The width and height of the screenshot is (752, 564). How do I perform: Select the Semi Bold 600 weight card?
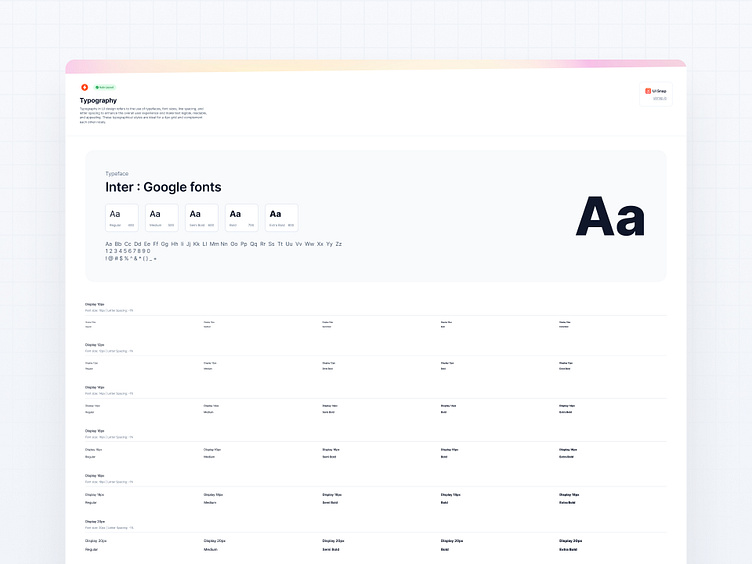(x=202, y=218)
